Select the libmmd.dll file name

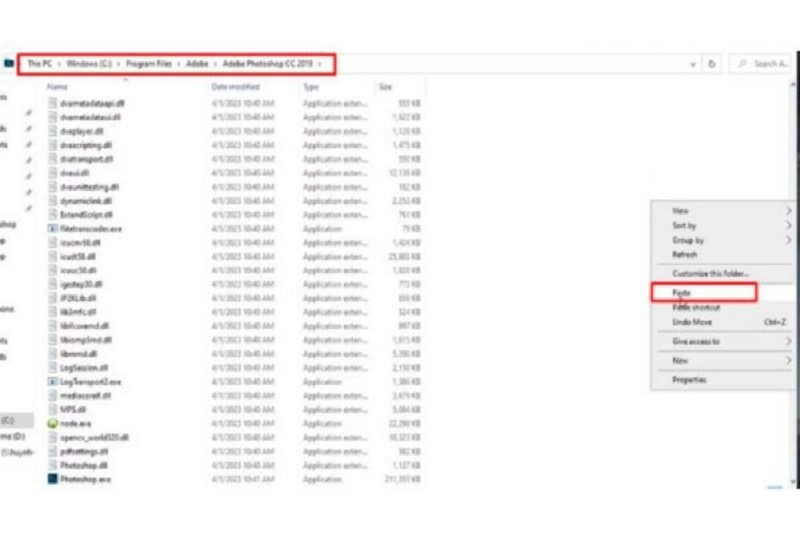79,354
